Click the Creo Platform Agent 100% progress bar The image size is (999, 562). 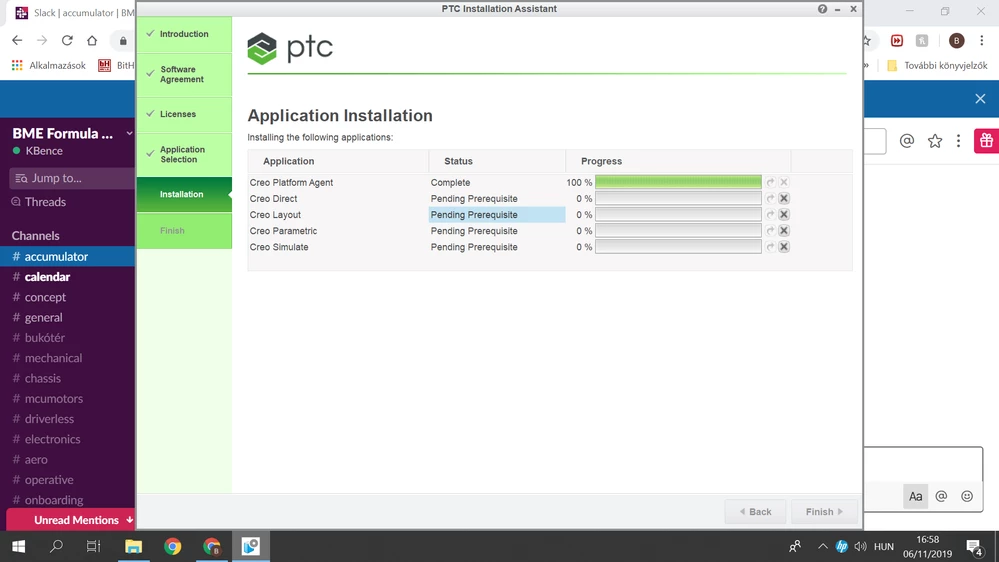[678, 182]
